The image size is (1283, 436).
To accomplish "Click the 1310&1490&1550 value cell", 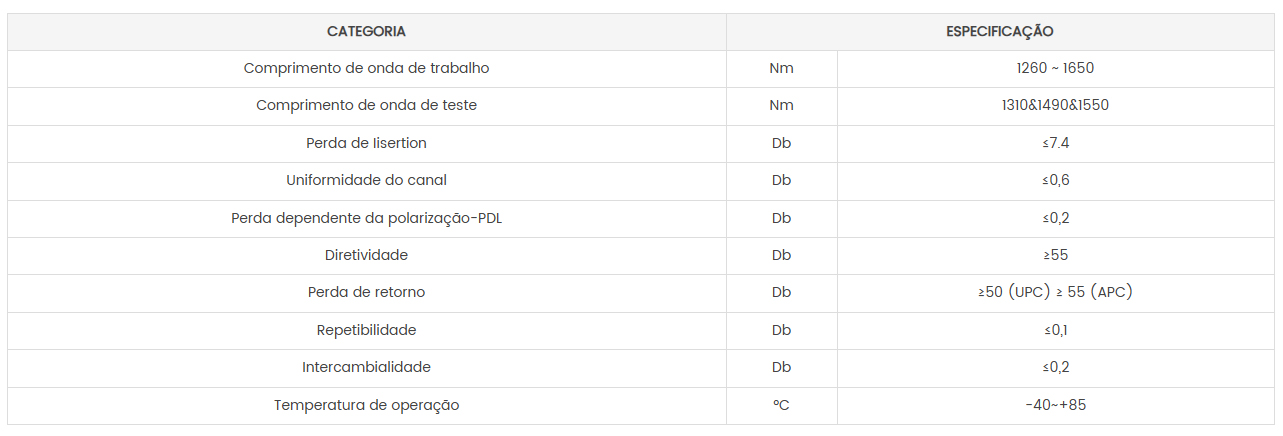I will (x=1056, y=106).
